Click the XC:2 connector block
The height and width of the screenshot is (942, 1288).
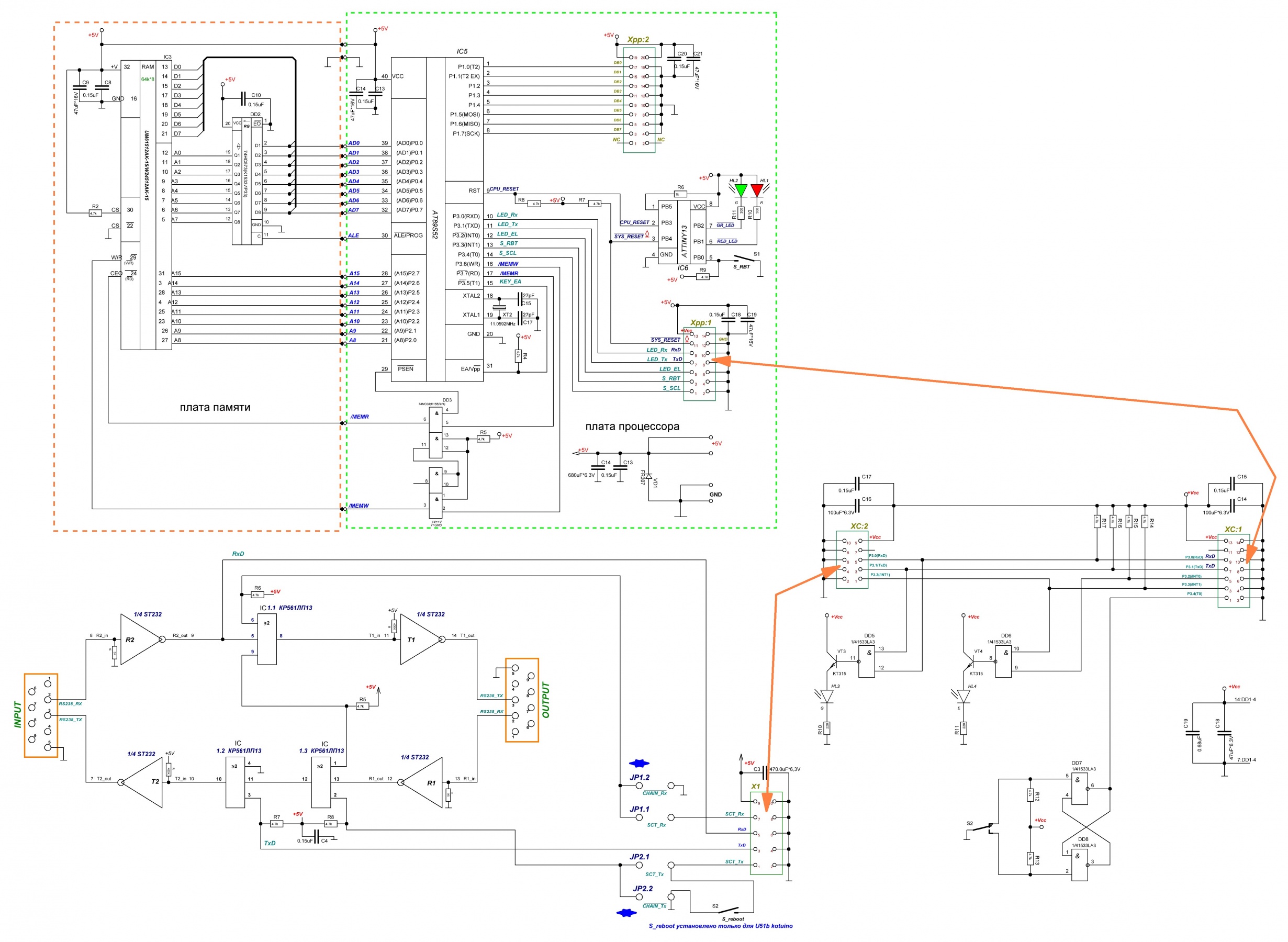pos(852,559)
